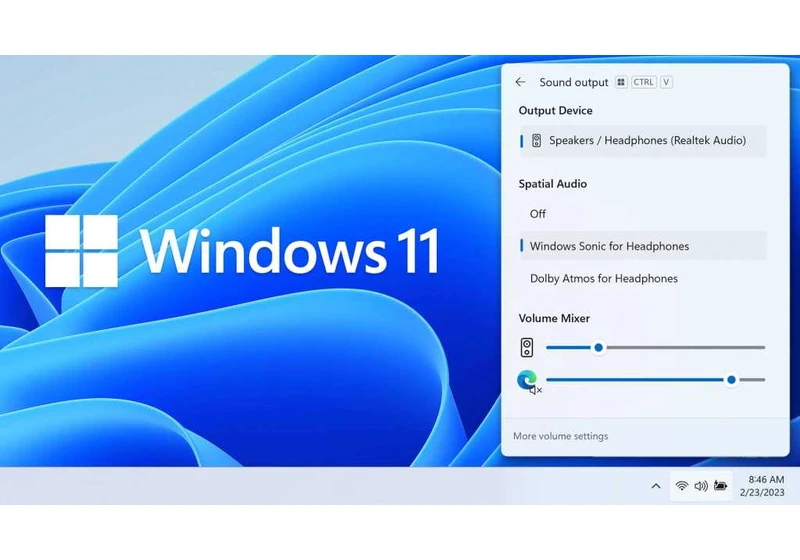Click the Spatial Audio heading

(x=553, y=184)
